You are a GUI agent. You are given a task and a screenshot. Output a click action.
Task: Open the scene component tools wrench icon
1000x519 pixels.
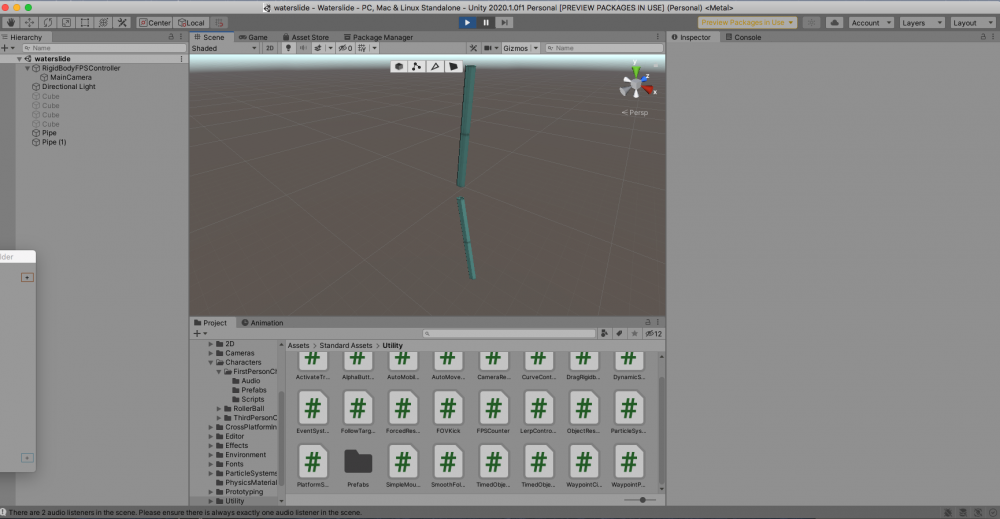click(473, 48)
